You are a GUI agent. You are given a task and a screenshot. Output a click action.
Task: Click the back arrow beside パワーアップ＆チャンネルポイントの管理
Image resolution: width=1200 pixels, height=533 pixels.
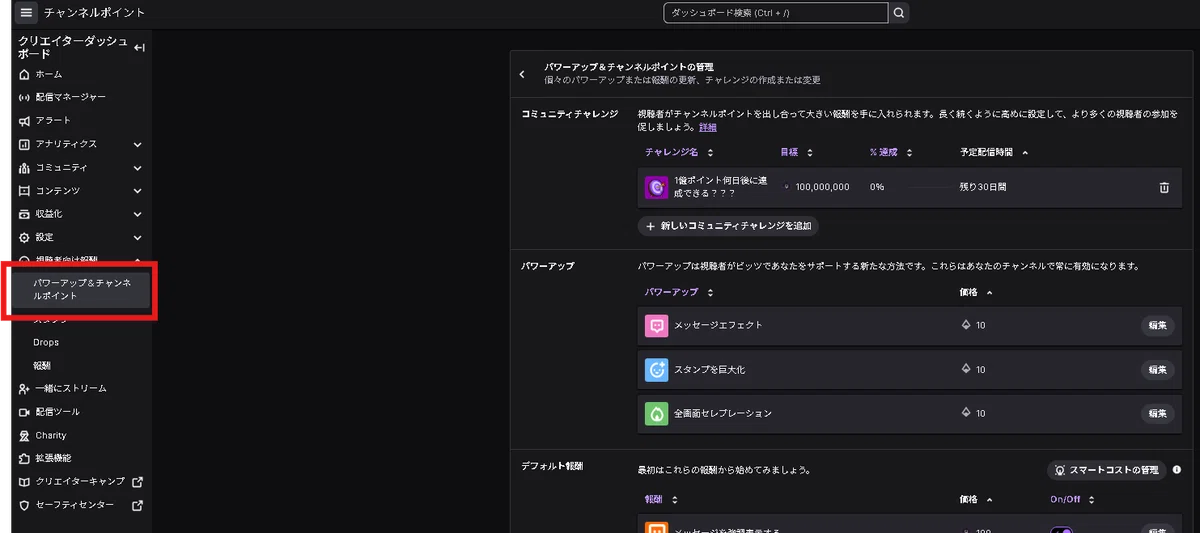tap(522, 74)
